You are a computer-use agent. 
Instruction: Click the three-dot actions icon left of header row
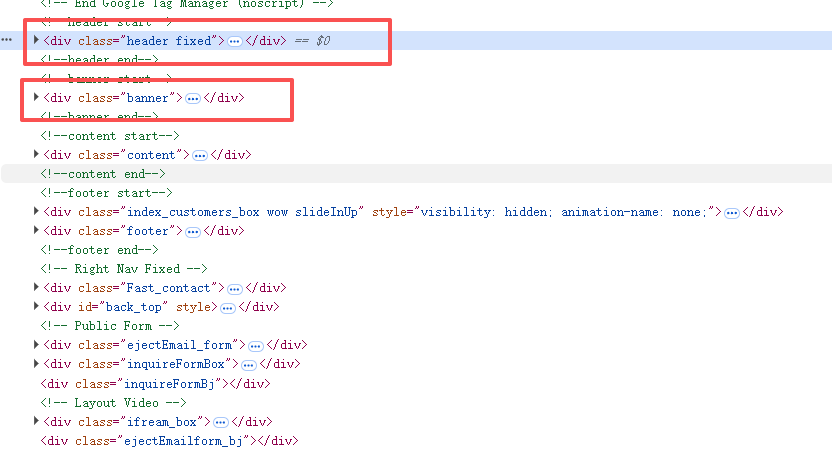tap(7, 41)
